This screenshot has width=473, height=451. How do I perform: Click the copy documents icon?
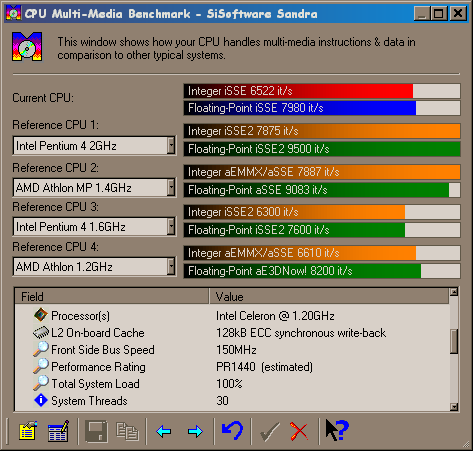(127, 432)
